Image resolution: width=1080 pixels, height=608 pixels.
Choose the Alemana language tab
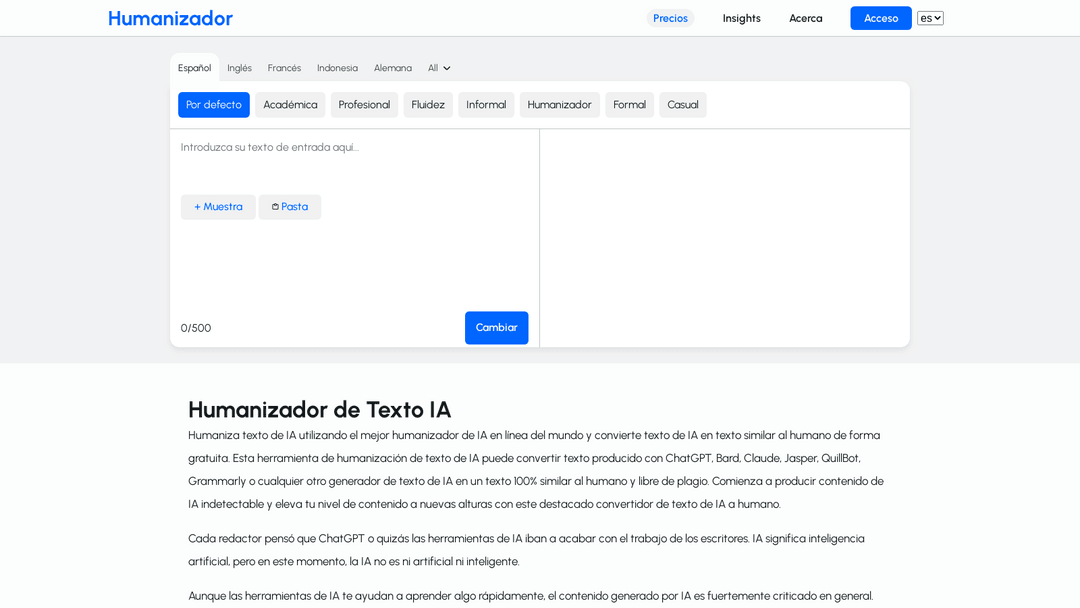[393, 67]
